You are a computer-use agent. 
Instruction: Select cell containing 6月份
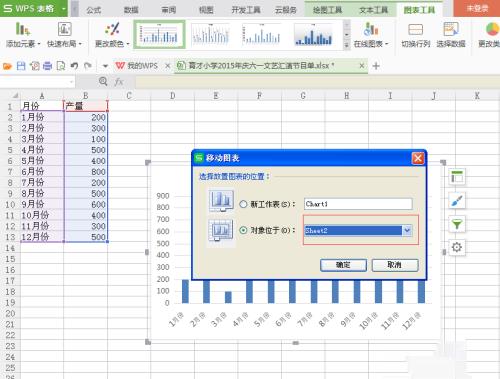pyautogui.click(x=42, y=172)
